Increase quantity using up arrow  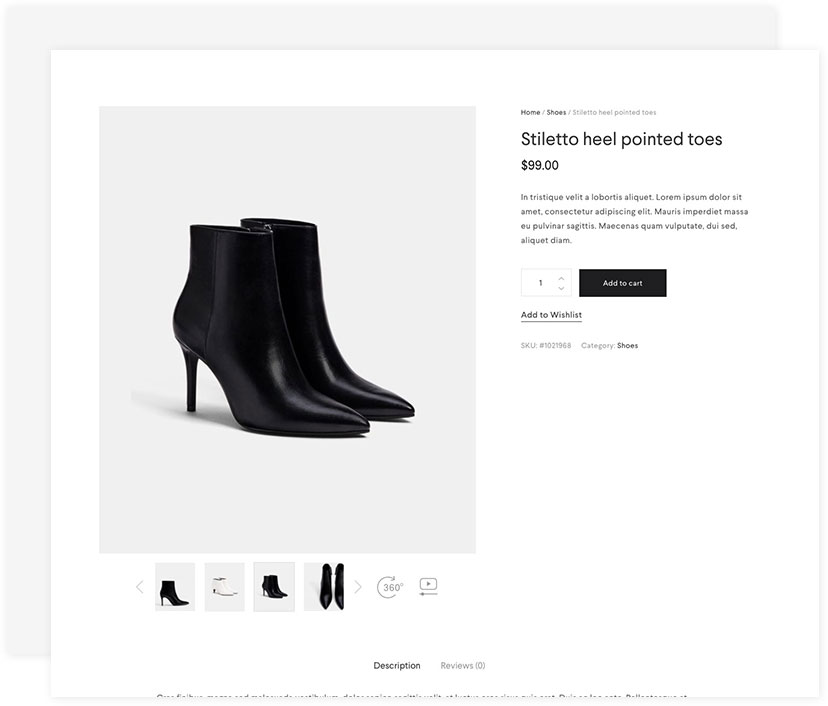tap(561, 277)
